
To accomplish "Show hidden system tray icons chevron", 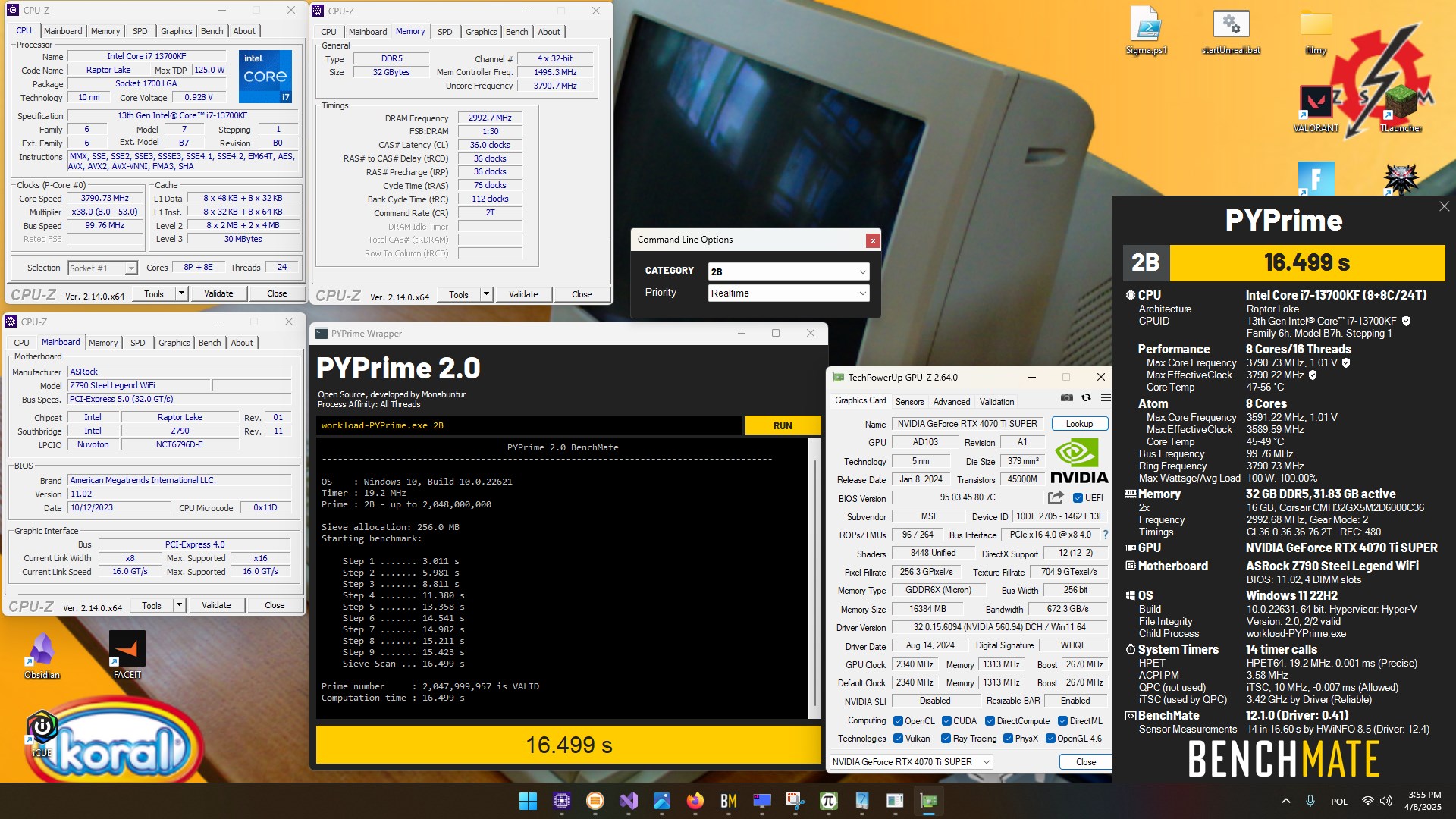I will [1286, 801].
